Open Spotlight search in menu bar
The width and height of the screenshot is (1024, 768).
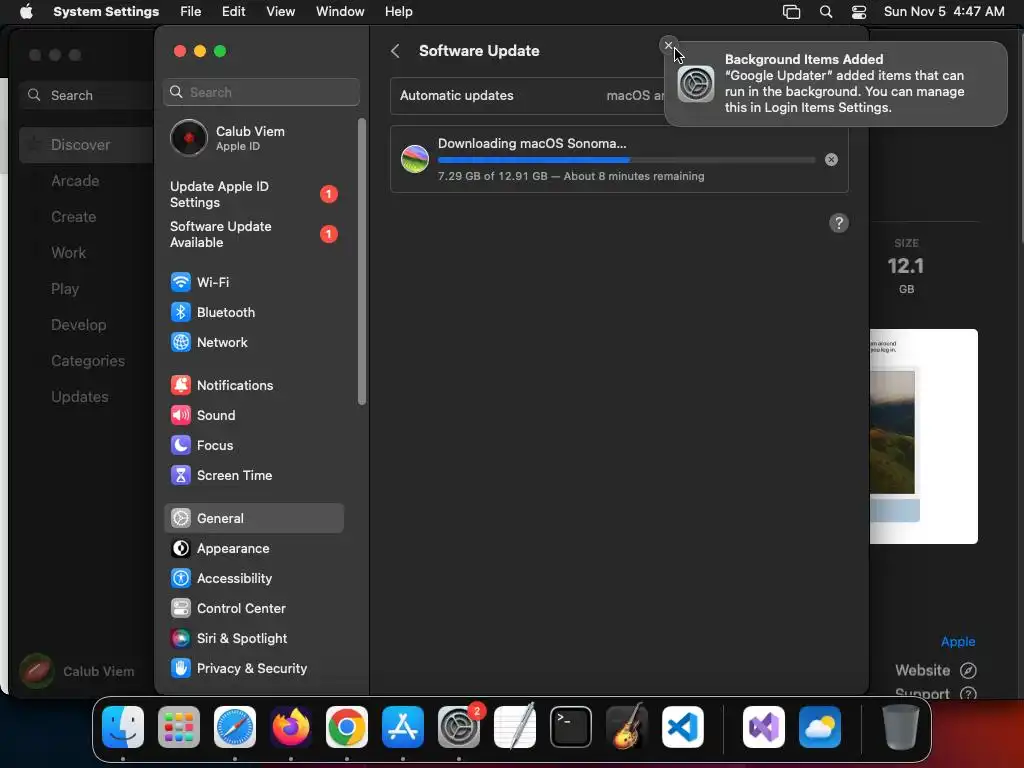(825, 12)
